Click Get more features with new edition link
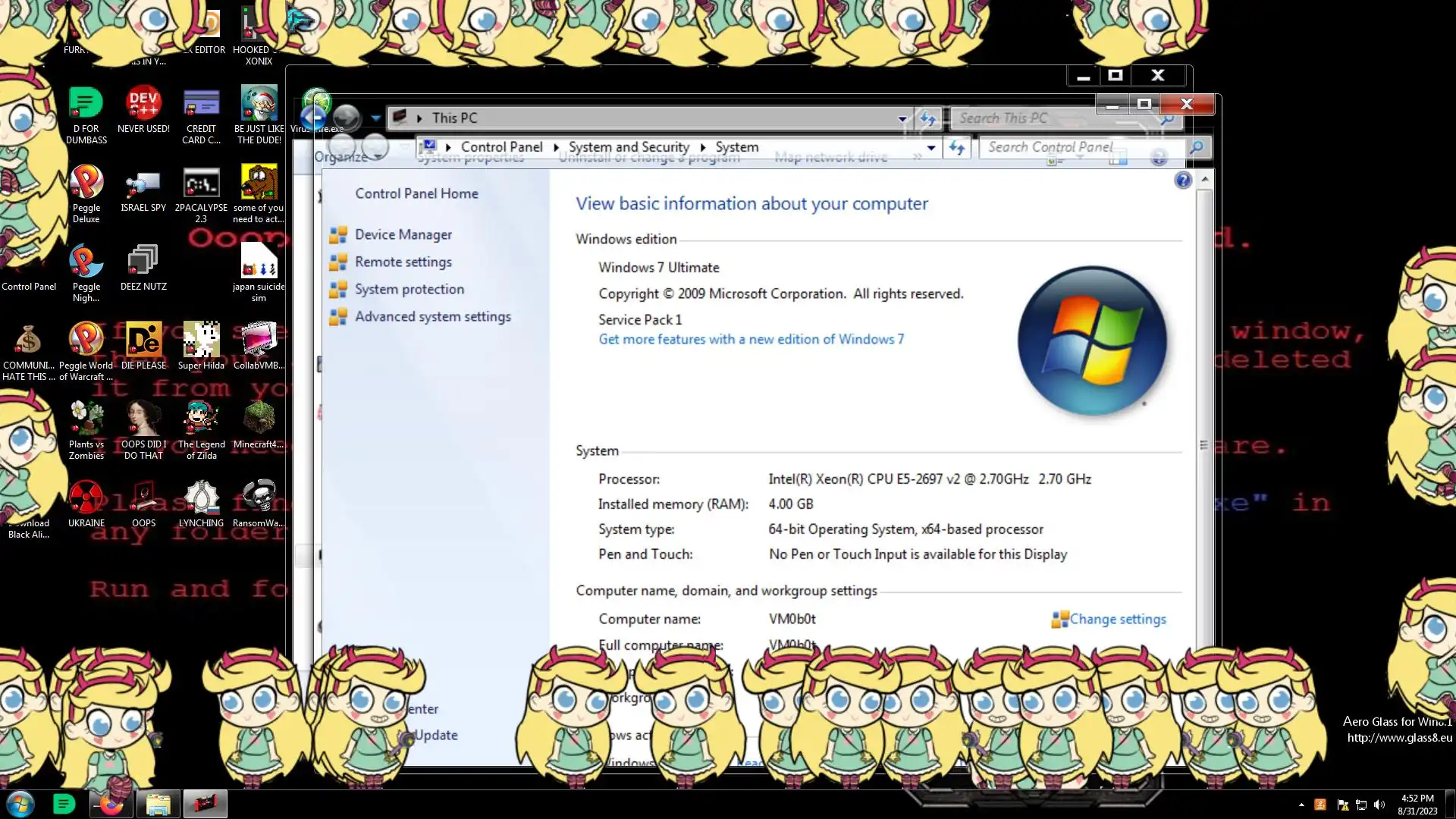Viewport: 1456px width, 819px height. pos(751,340)
